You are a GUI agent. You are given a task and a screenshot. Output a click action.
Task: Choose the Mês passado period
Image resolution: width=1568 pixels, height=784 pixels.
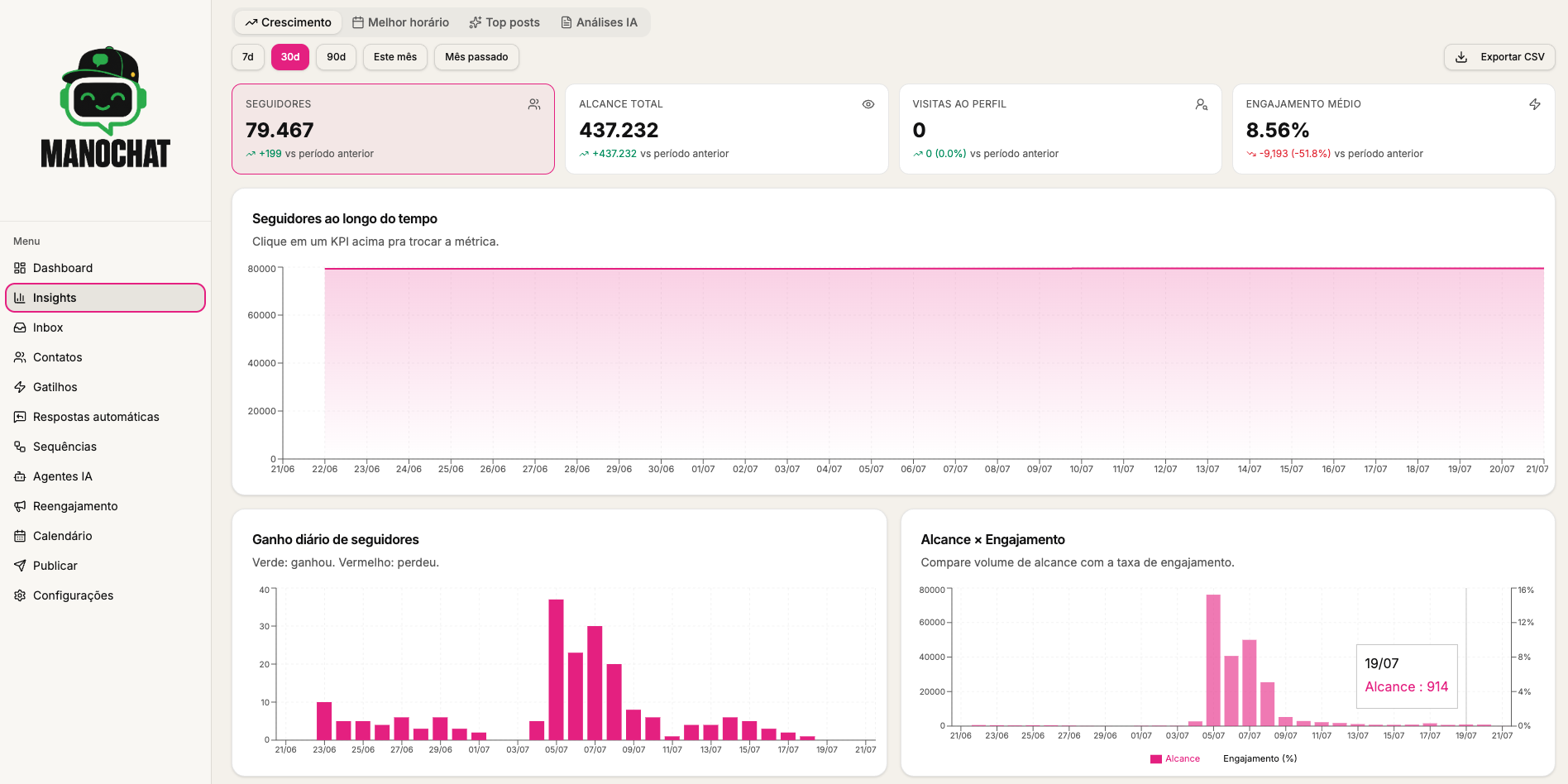(476, 57)
